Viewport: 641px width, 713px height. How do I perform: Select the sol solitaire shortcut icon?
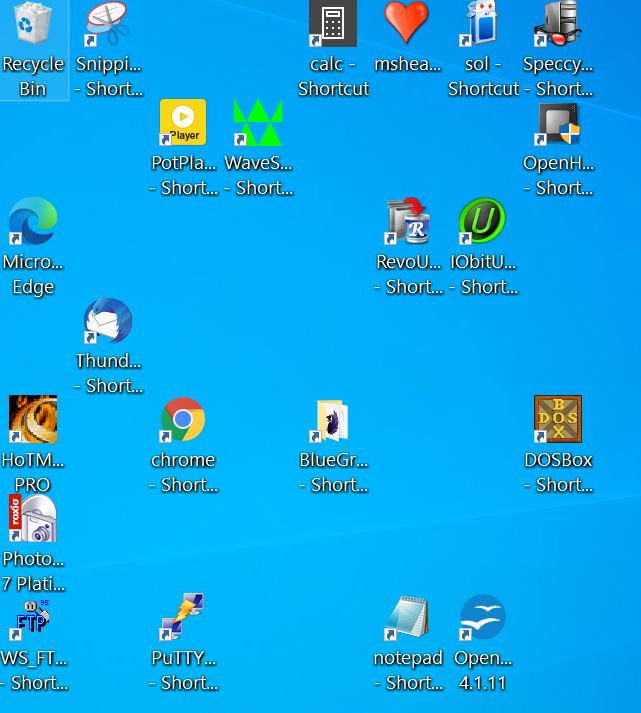[481, 23]
